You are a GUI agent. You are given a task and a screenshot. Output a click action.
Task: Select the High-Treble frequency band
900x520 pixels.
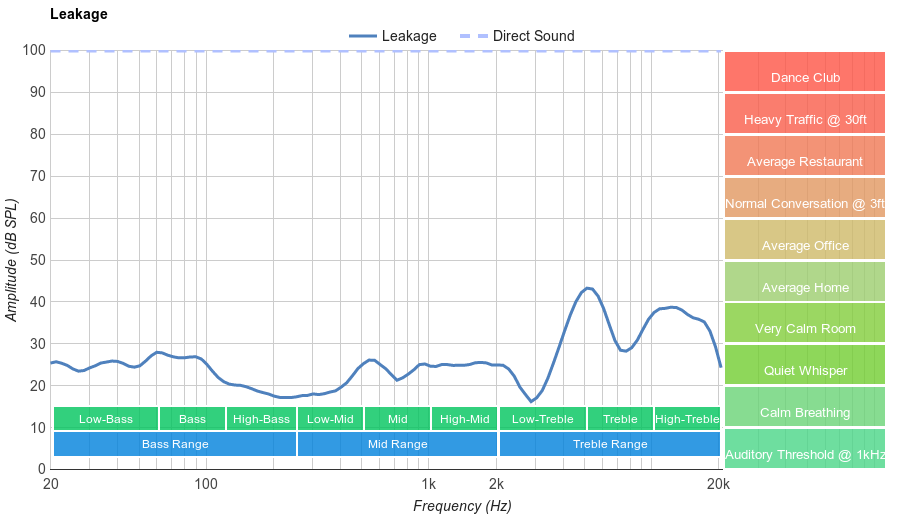[687, 419]
